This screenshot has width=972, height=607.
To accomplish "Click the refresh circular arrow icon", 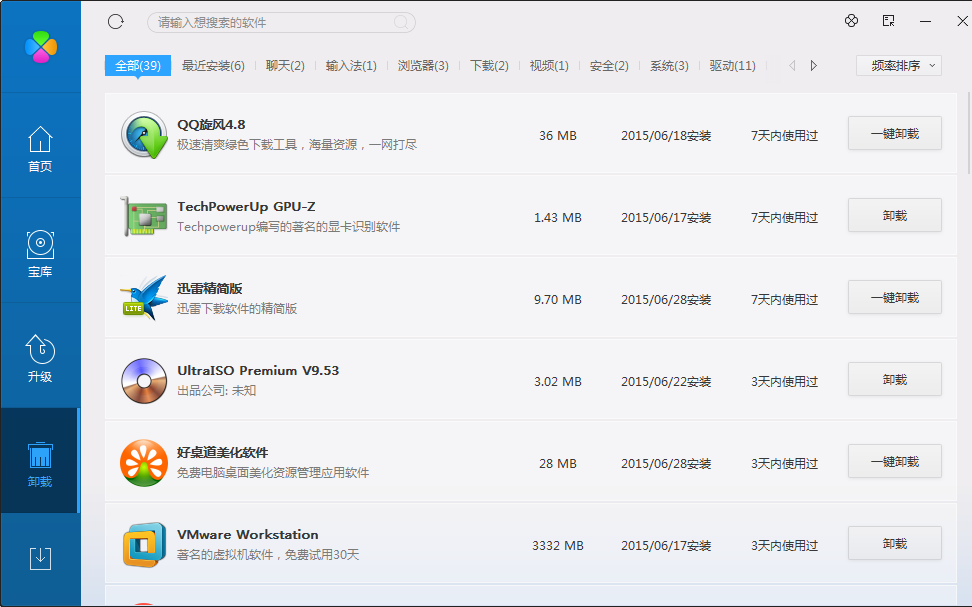I will pyautogui.click(x=116, y=22).
